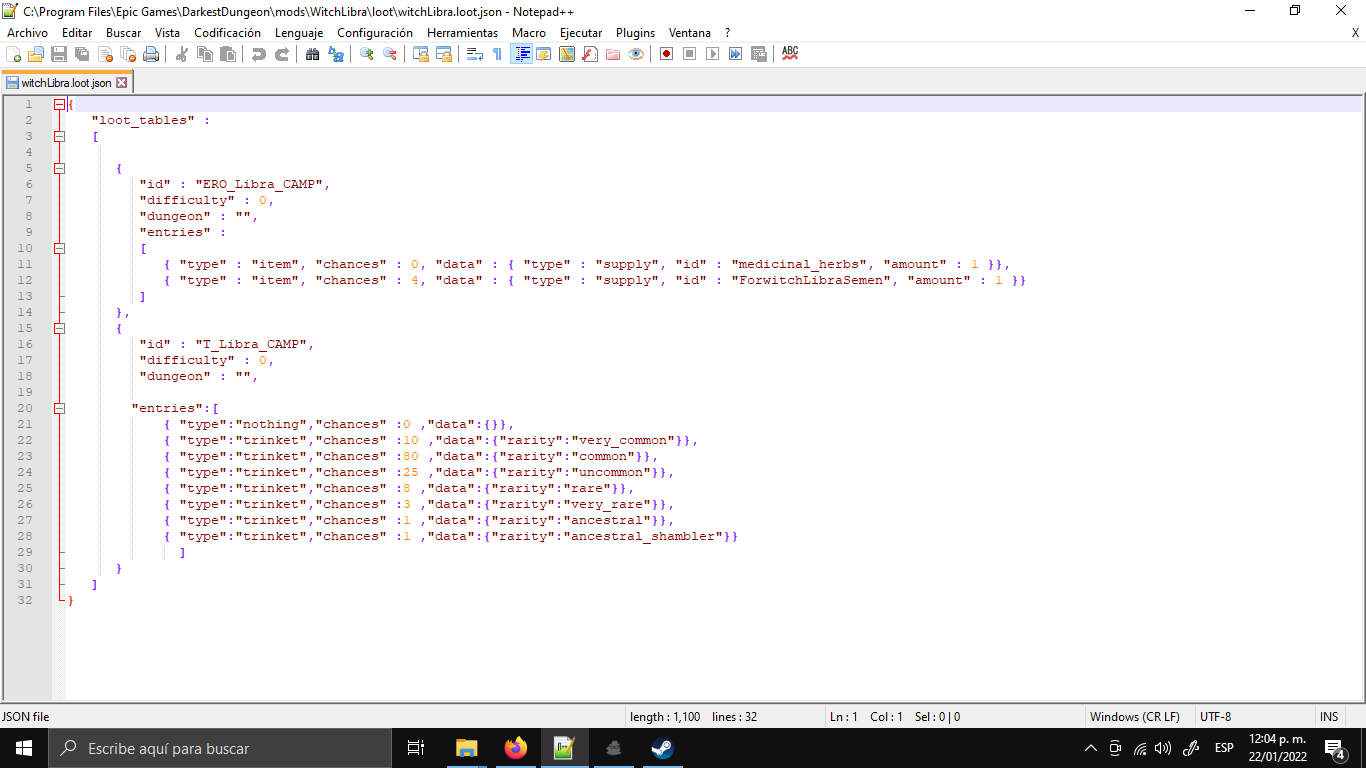The width and height of the screenshot is (1366, 768).
Task: Toggle synchronized horizontal scrolling
Action: [x=444, y=54]
